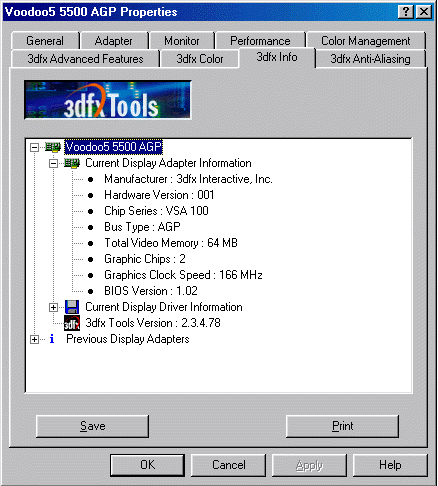Collapse Current Display Adapter Information node
The height and width of the screenshot is (486, 438).
(53, 163)
